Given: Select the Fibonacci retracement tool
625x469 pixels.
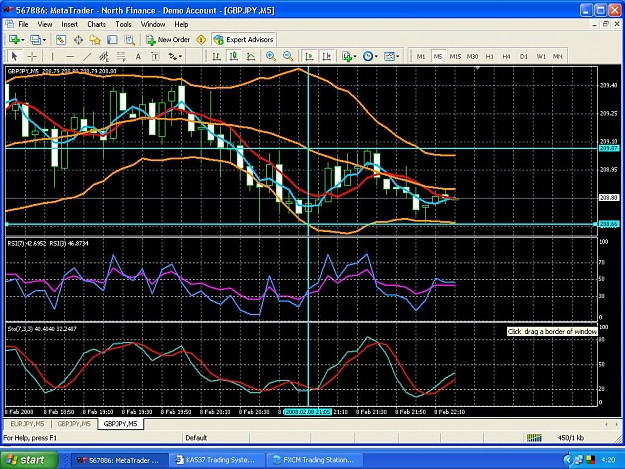Looking at the screenshot, I should coord(121,56).
